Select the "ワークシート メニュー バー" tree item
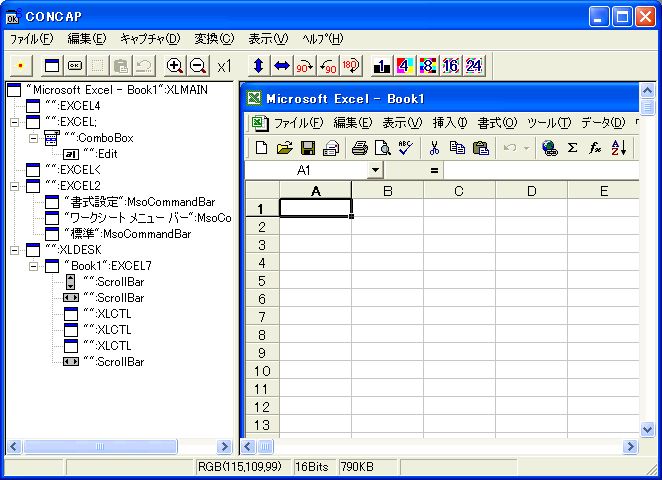662x480 pixels. click(x=147, y=218)
